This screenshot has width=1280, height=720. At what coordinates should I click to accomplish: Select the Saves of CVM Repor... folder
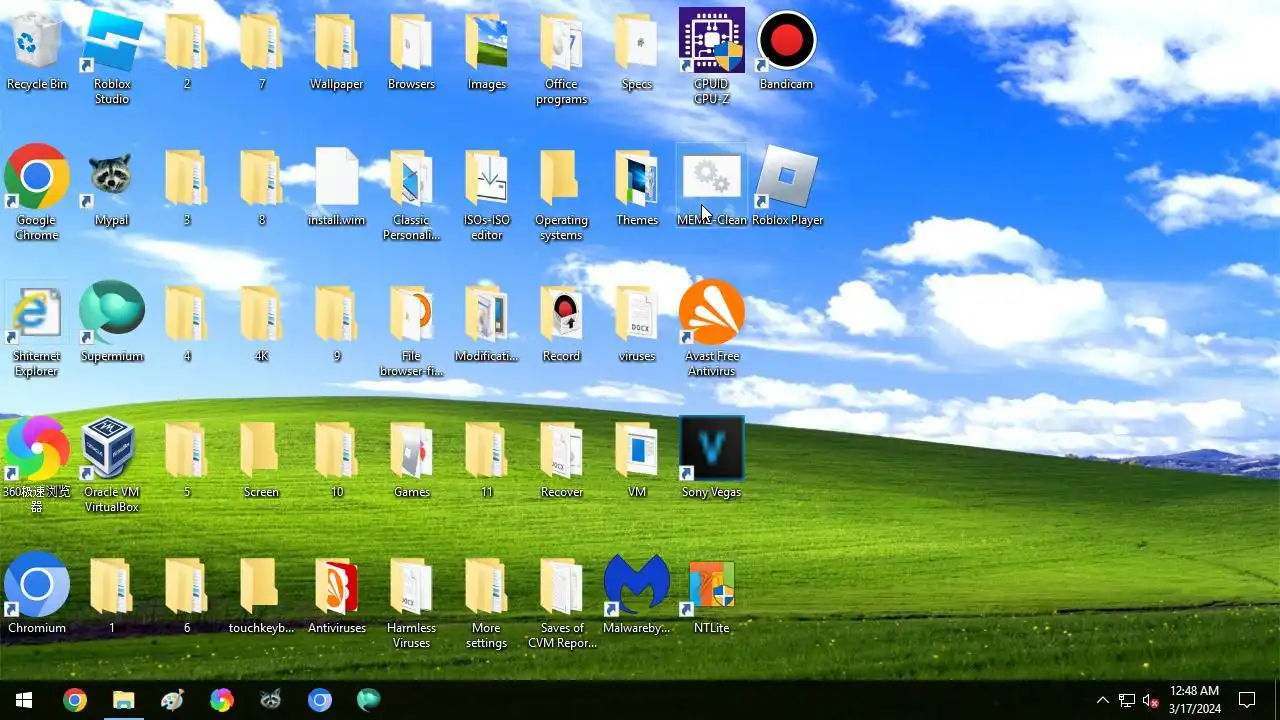(x=561, y=601)
